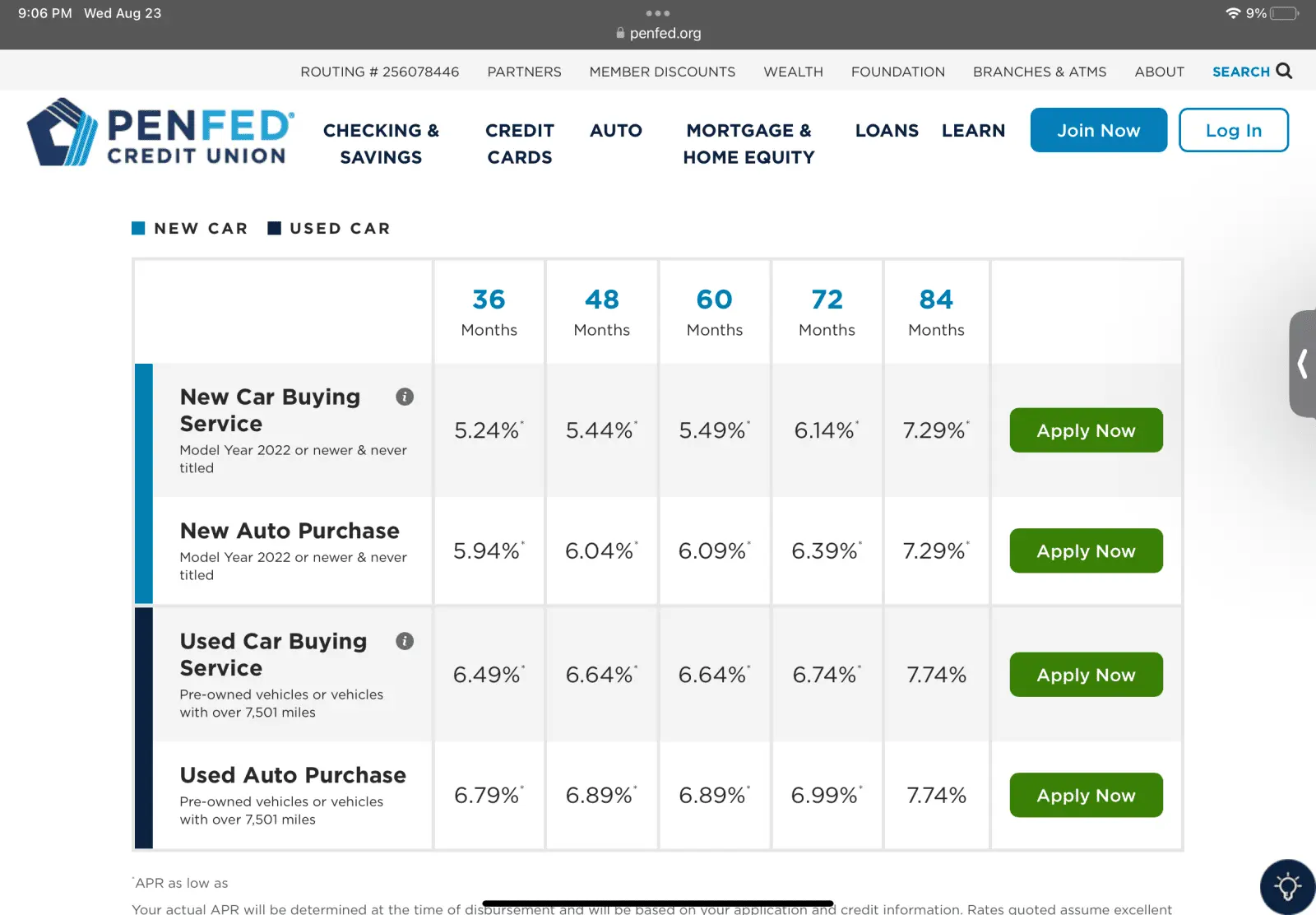Toggle the Used Car legend square
This screenshot has width=1316, height=915.
pos(275,228)
